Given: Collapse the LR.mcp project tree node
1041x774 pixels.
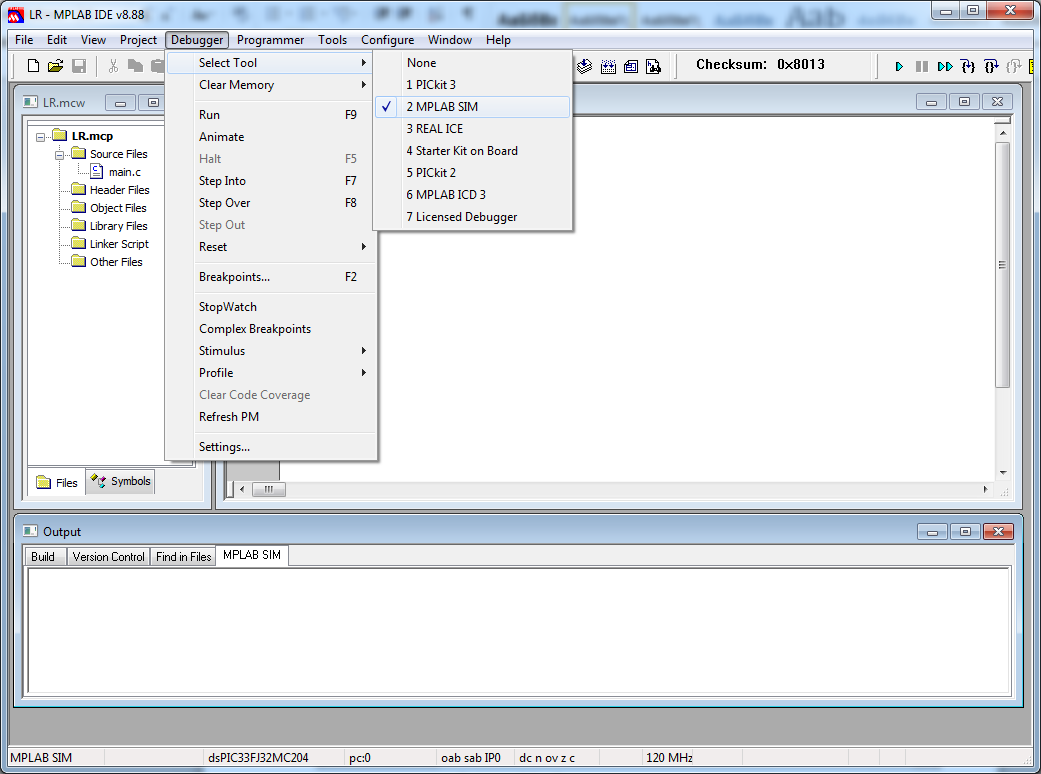Looking at the screenshot, I should pyautogui.click(x=40, y=137).
